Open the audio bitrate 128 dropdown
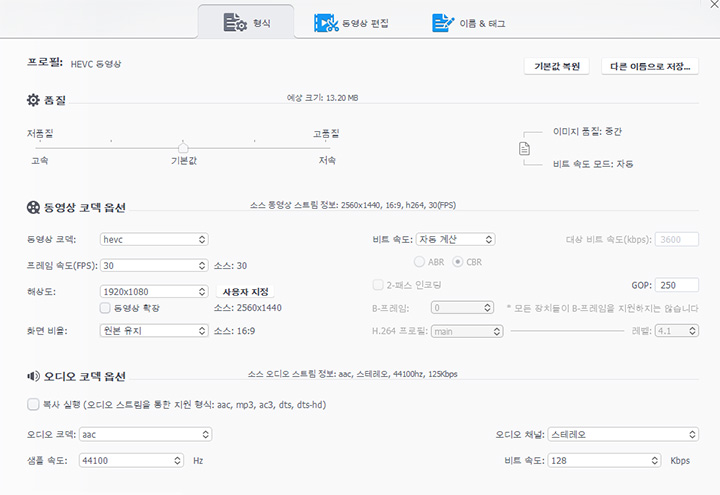 tap(604, 461)
